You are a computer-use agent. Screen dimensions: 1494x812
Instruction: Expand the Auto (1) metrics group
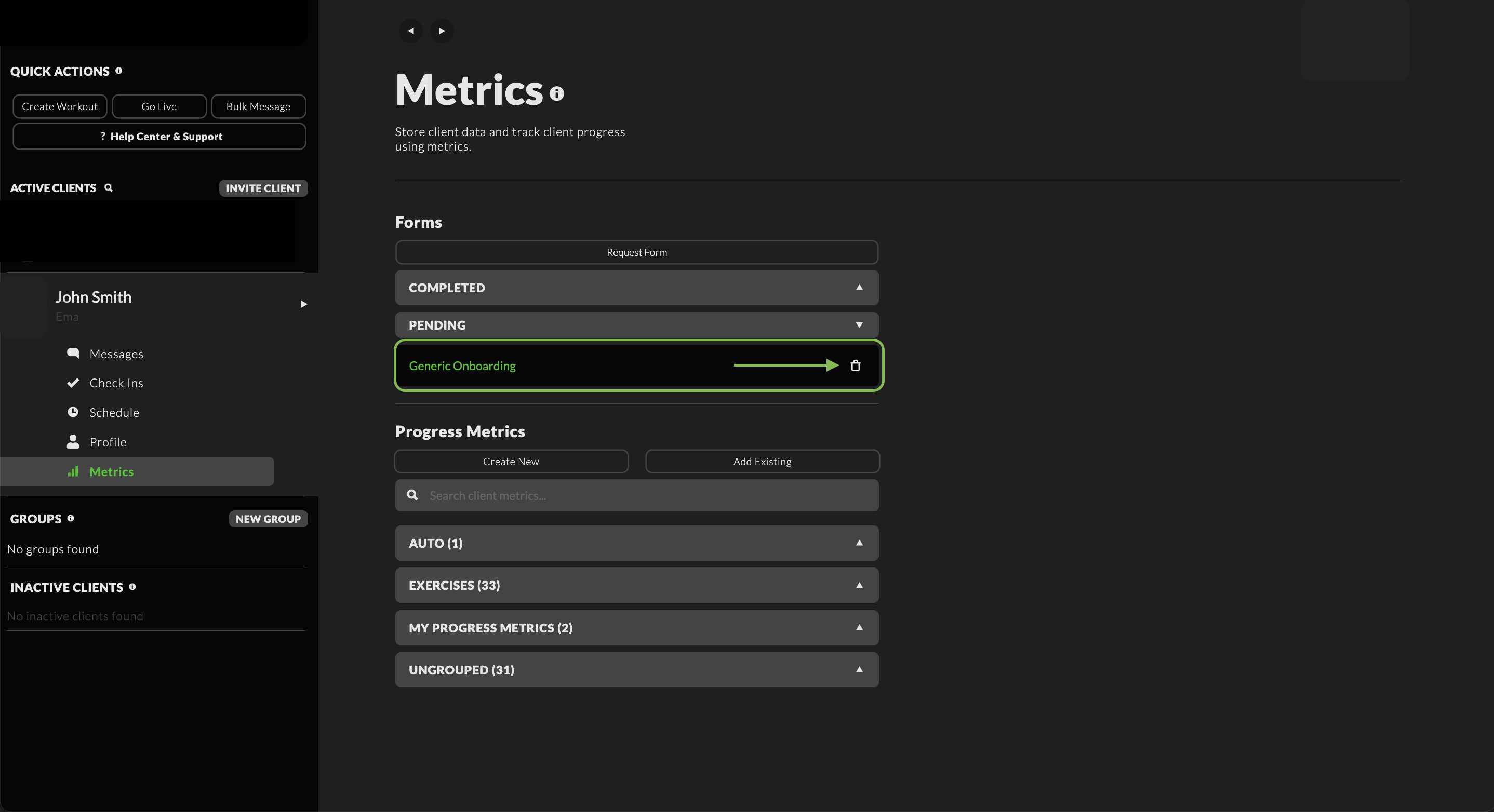(859, 543)
